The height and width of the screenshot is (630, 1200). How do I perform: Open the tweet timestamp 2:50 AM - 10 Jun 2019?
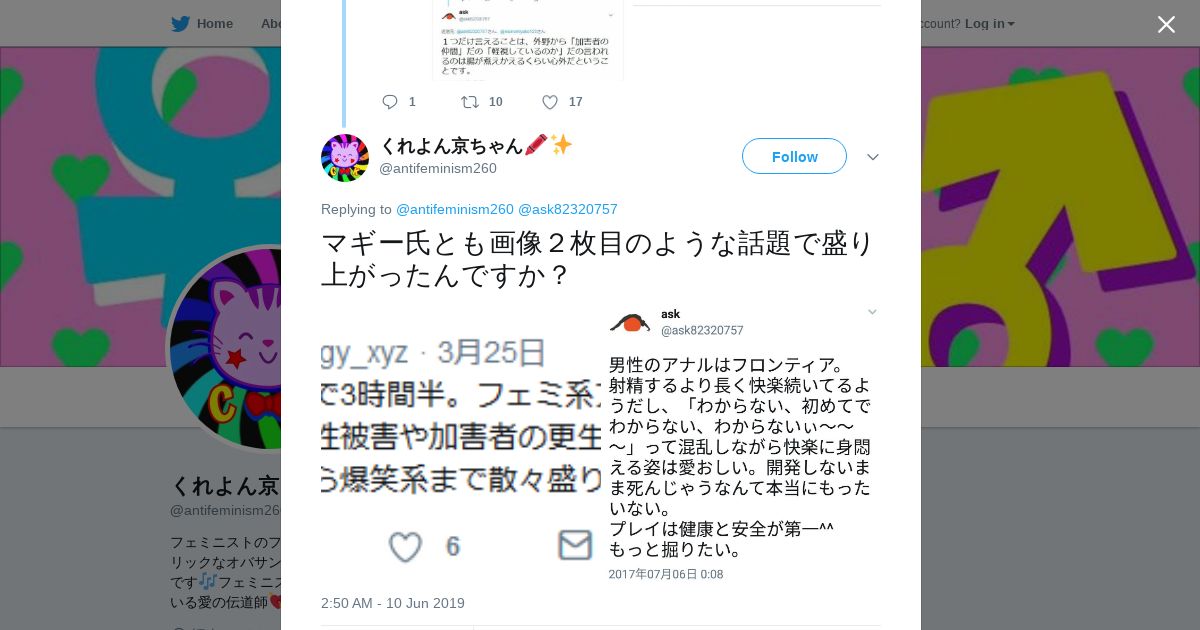tap(393, 603)
